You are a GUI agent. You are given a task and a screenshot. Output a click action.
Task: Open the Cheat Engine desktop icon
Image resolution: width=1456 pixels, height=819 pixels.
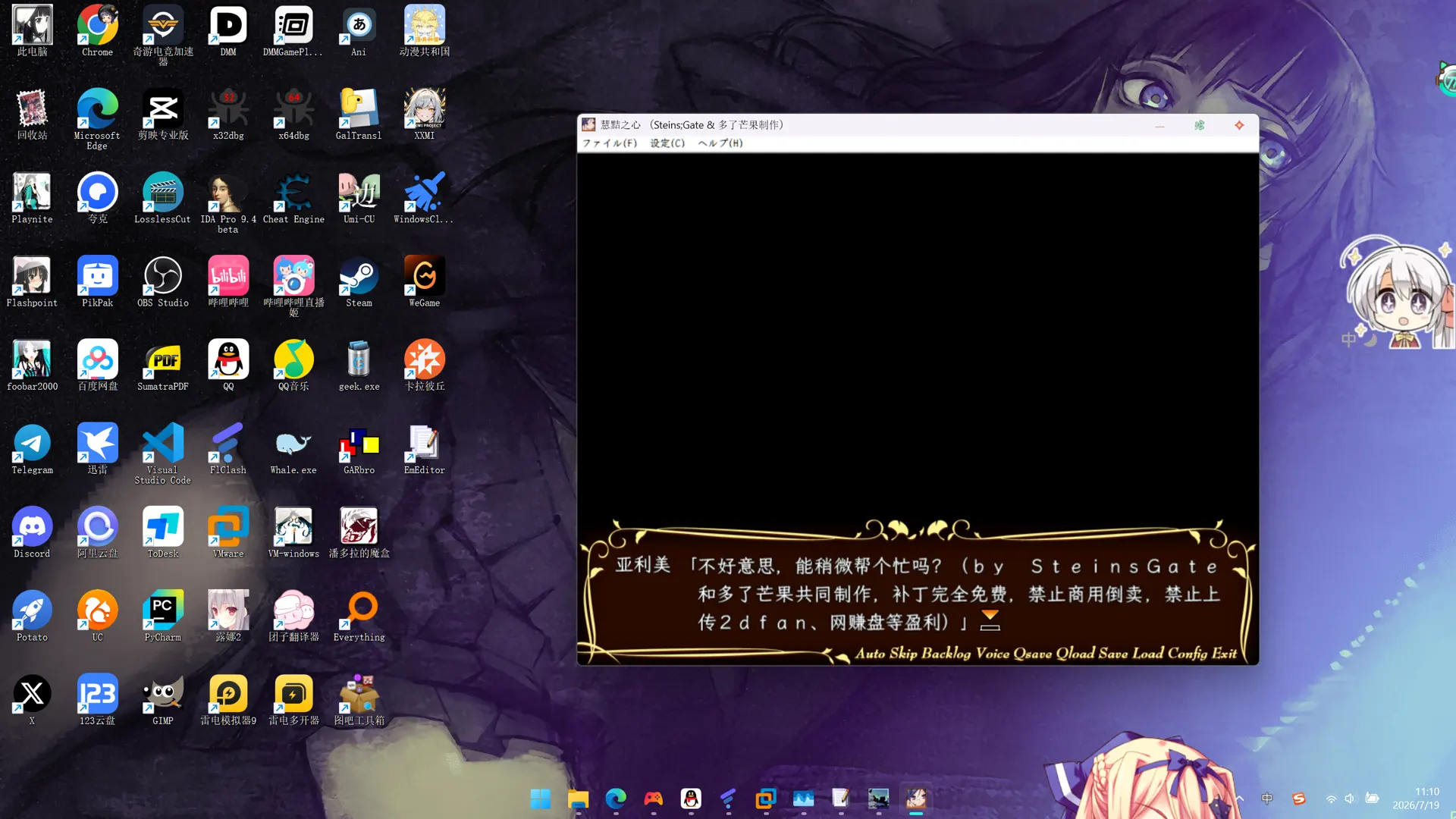293,199
